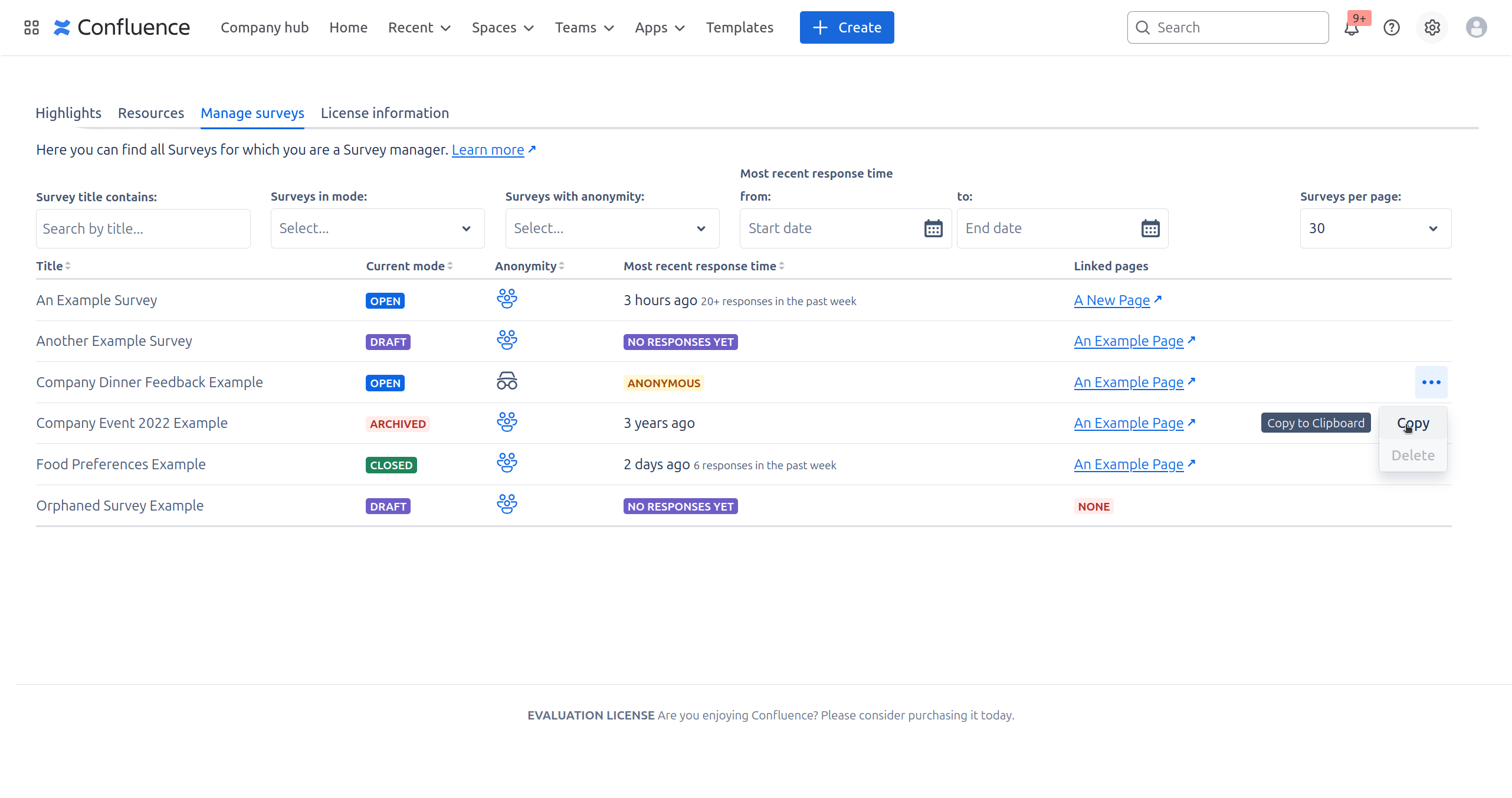
Task: Expand the Surveys in mode dropdown
Action: [378, 228]
